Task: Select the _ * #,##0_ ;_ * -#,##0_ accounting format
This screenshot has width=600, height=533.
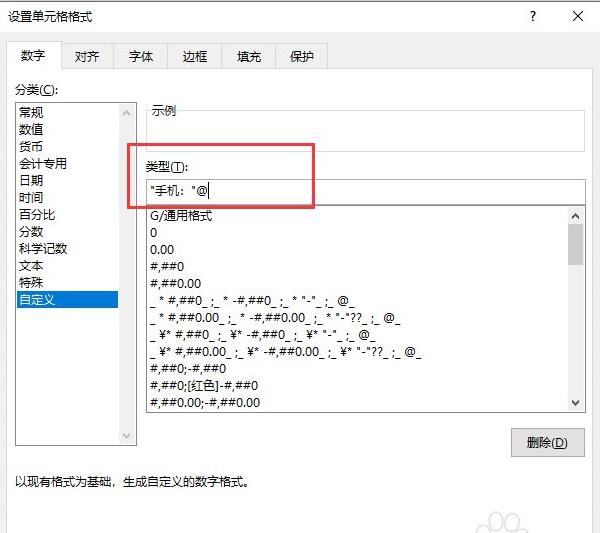Action: 358,301
